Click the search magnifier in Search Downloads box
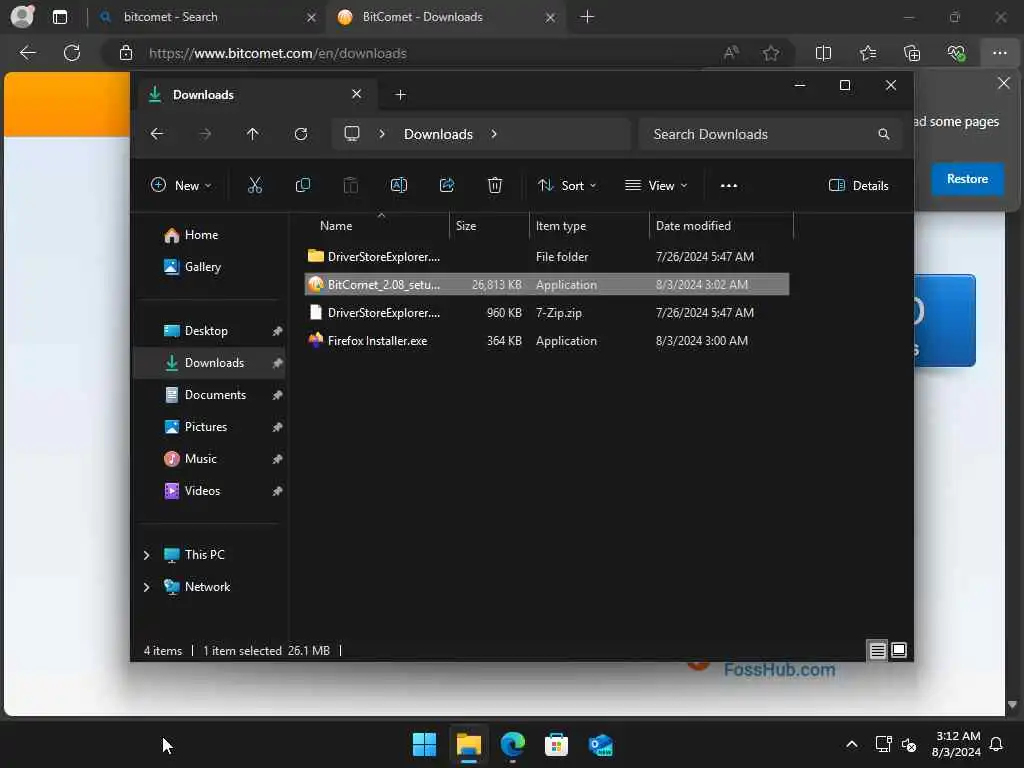Screen dimensions: 1024x768 884,134
